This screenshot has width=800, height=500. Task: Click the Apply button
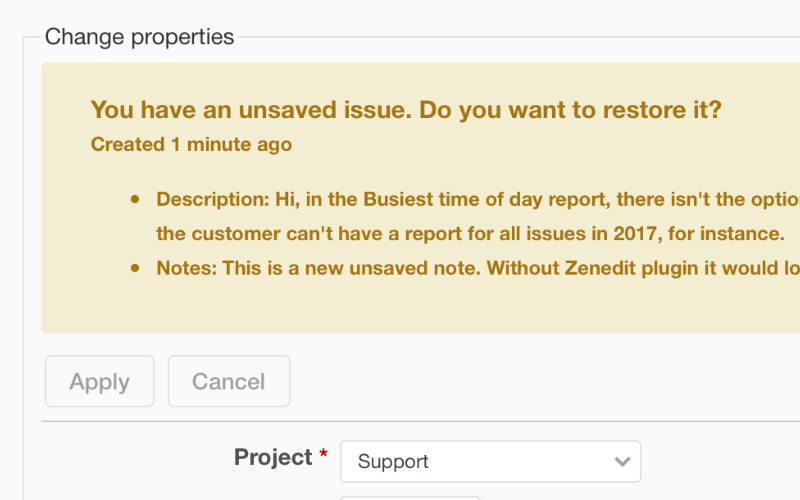99,381
